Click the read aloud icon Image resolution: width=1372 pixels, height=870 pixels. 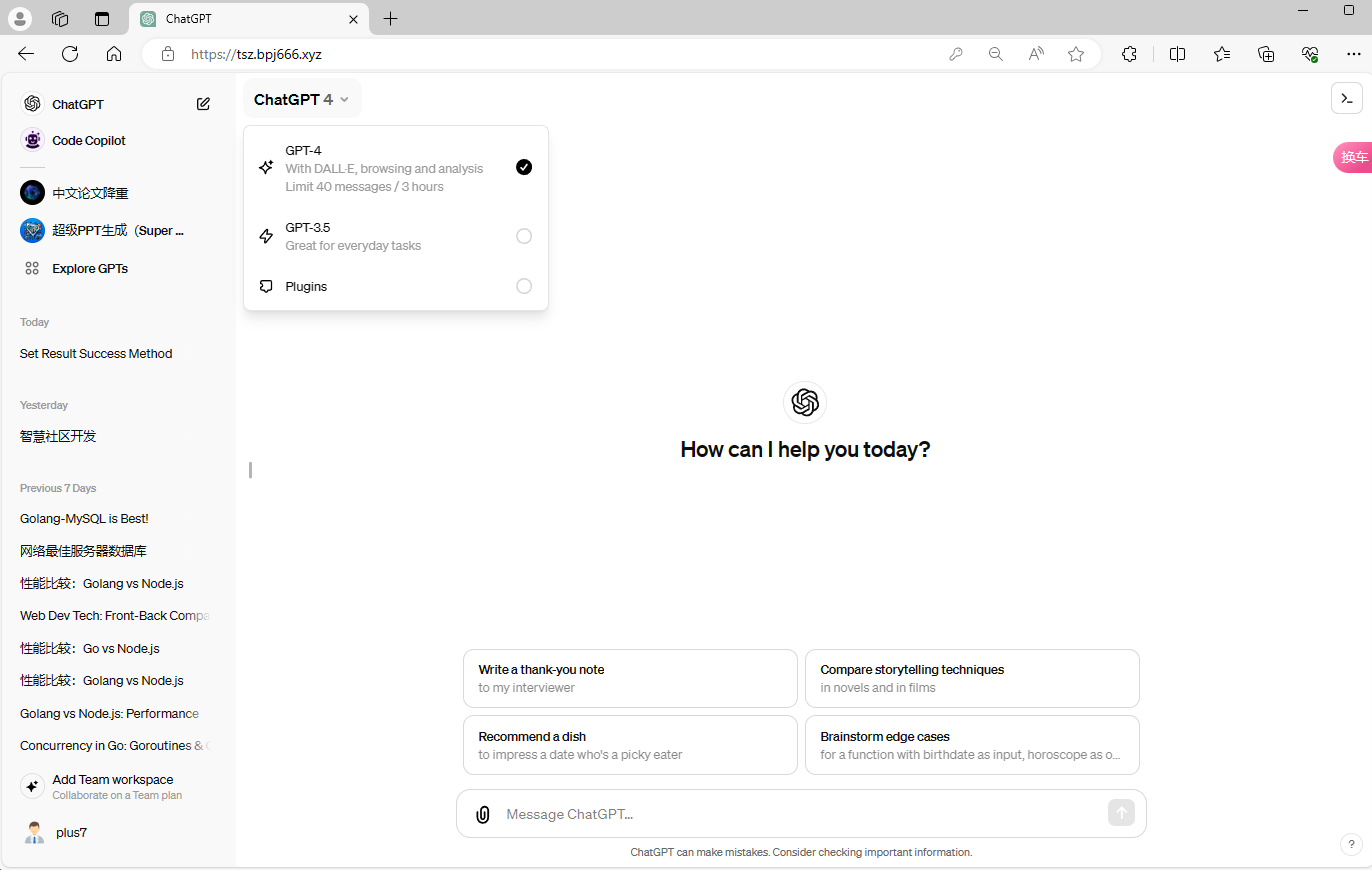1036,54
